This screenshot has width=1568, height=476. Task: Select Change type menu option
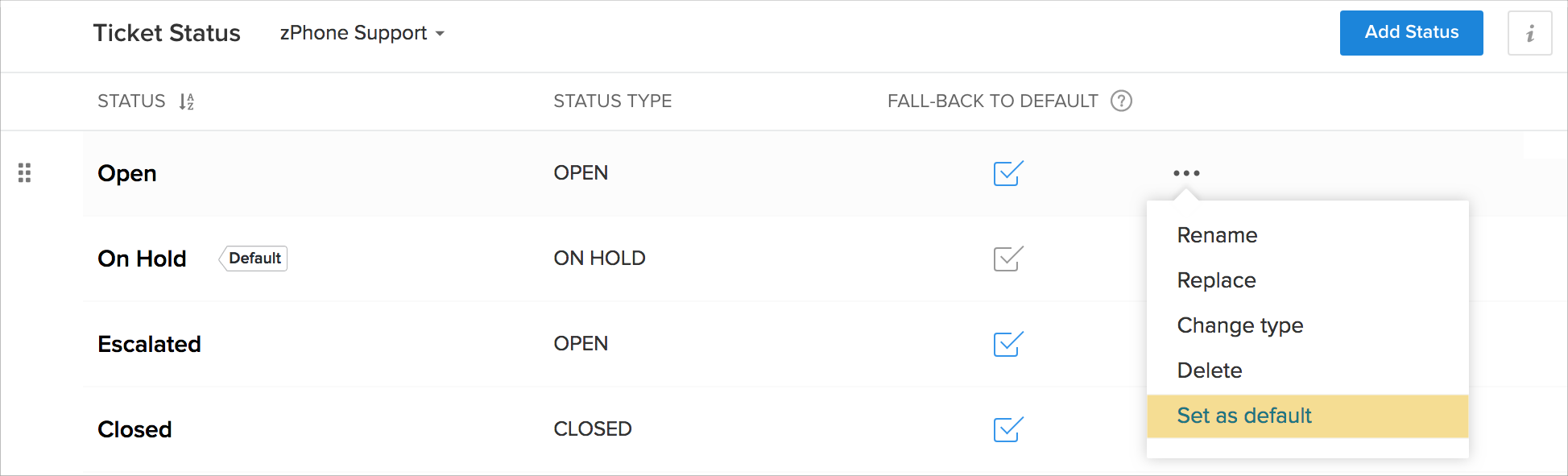[x=1239, y=325]
